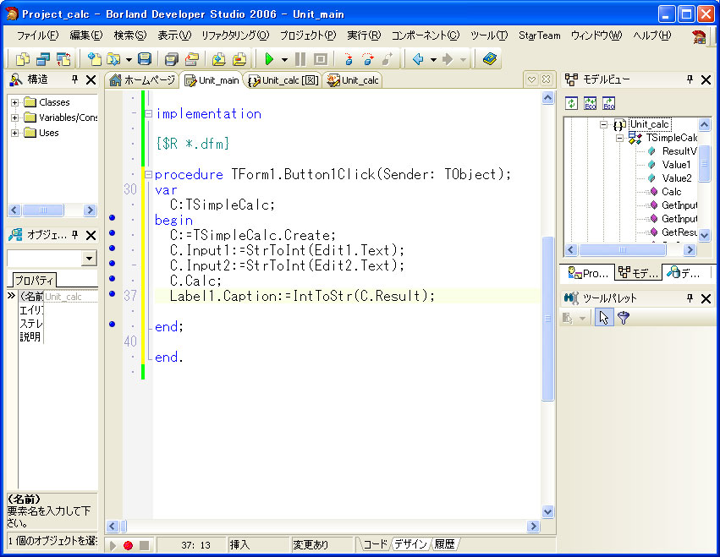This screenshot has width=720, height=557.
Task: Click the Trace Into debug icon
Action: tap(349, 59)
